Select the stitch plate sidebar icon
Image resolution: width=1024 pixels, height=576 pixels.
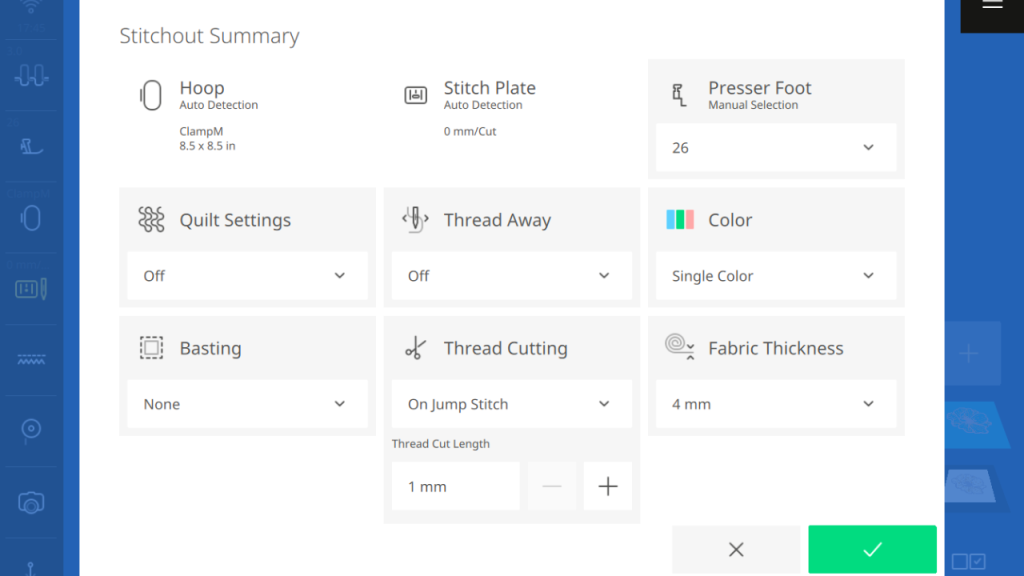pyautogui.click(x=31, y=289)
